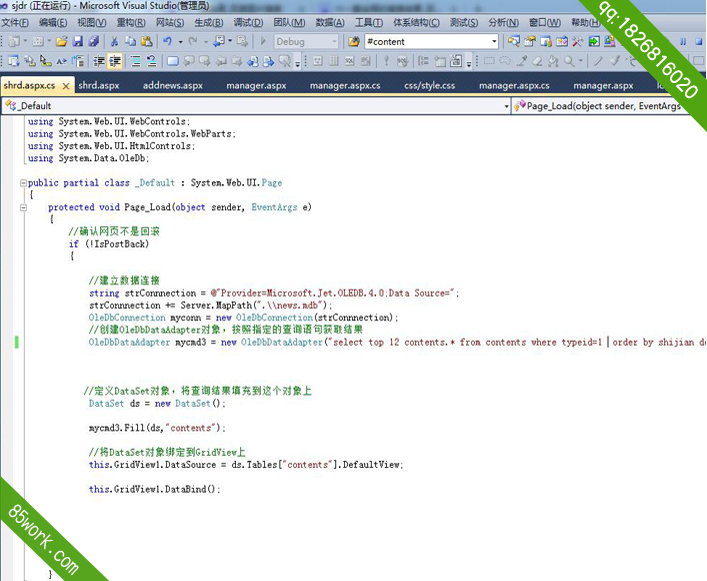Click the highlighted Increase Indent icon
Screen dimensions: 707x581
(x=115, y=61)
